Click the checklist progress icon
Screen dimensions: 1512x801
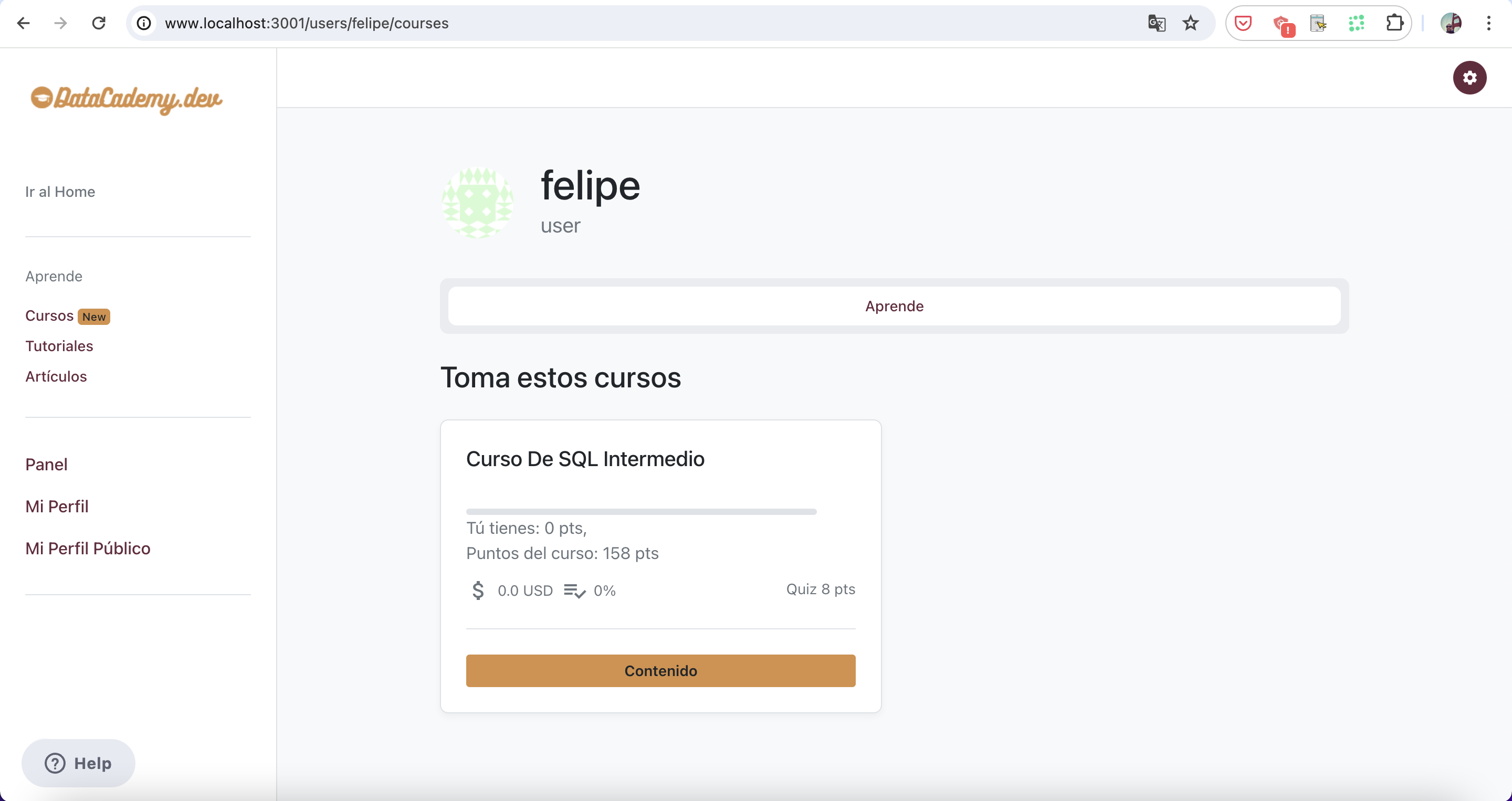(574, 591)
